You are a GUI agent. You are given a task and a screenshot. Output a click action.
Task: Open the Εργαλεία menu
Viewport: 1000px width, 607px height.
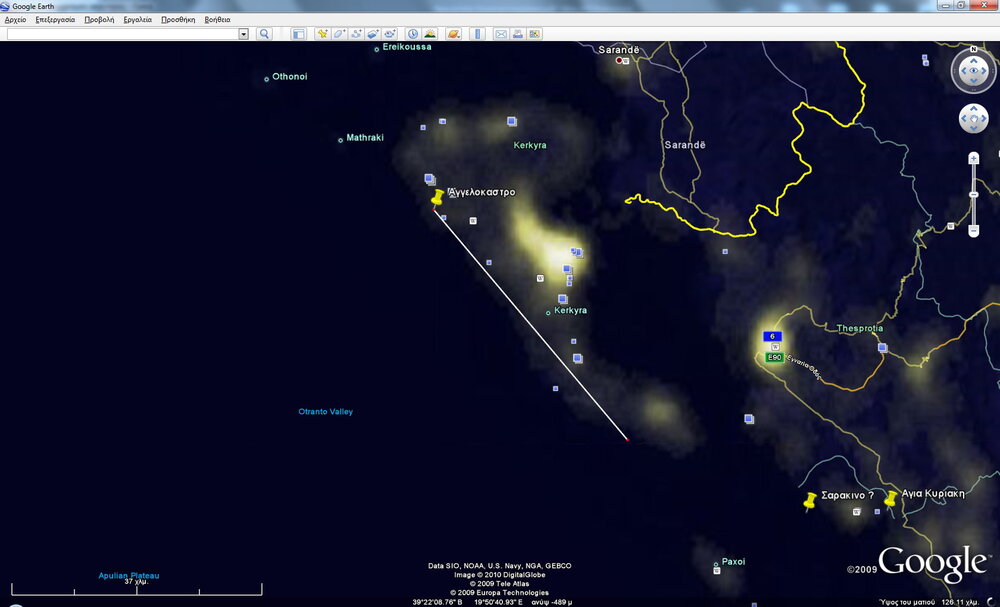(x=137, y=19)
